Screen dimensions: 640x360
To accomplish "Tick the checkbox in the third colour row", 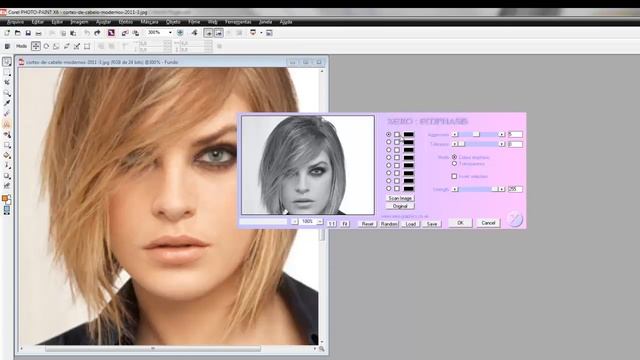I will click(x=397, y=150).
